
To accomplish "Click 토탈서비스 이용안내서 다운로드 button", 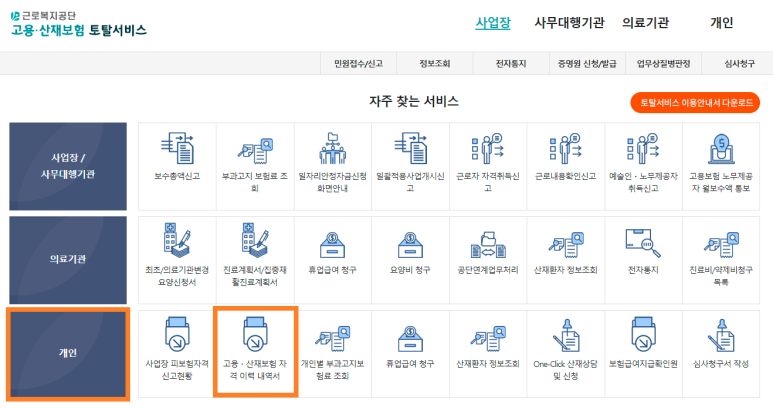I will (695, 102).
